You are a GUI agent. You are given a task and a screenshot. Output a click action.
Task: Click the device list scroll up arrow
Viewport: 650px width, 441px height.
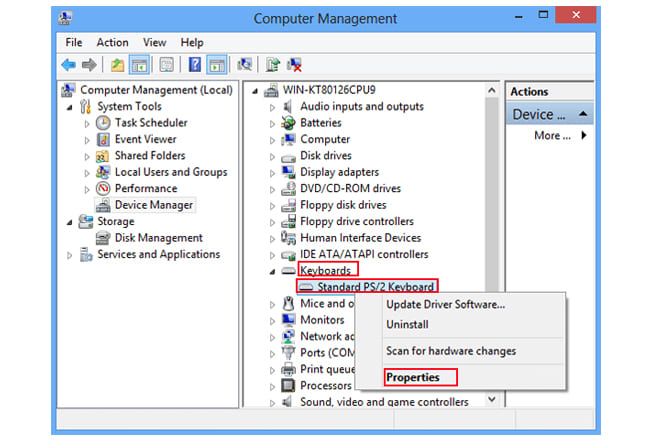click(492, 90)
